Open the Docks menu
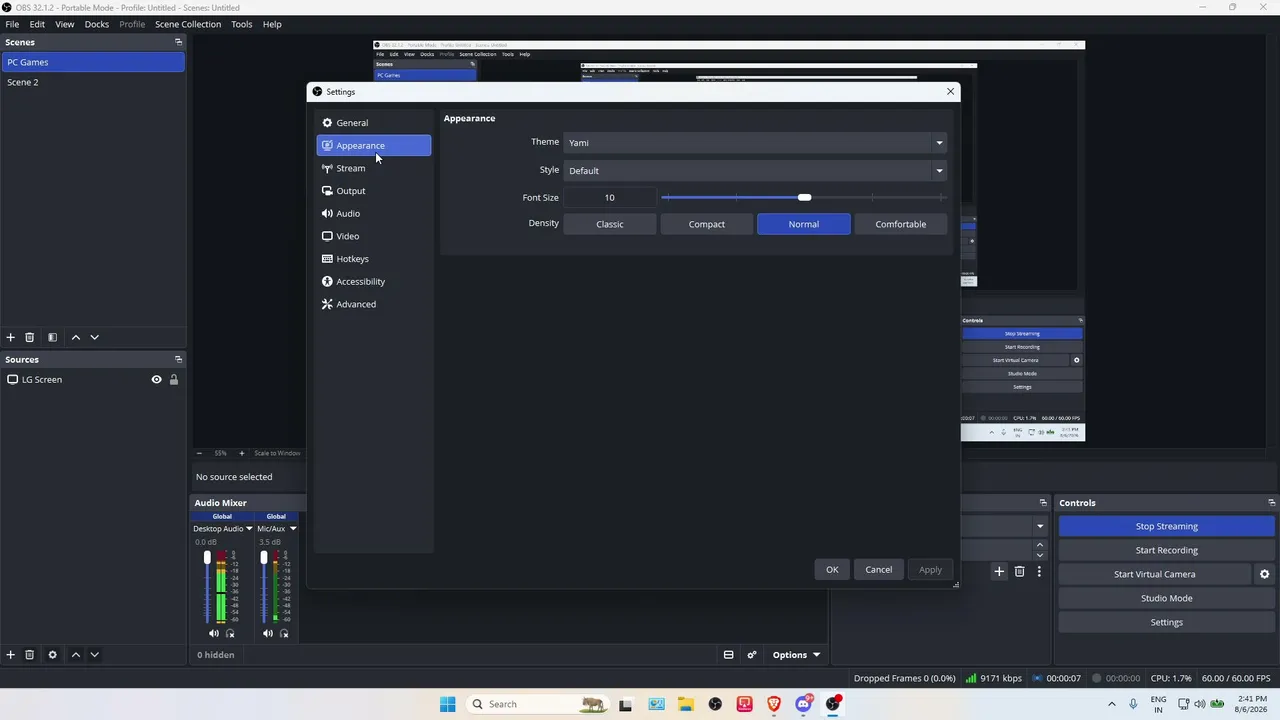This screenshot has width=1280, height=720. 97,24
